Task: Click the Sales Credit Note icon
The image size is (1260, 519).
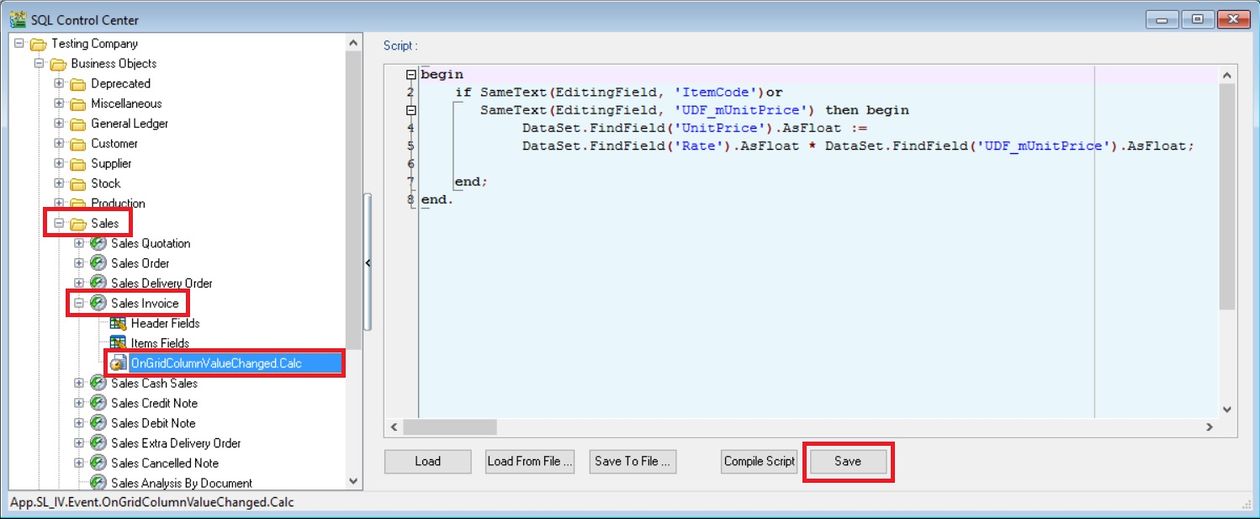Action: [98, 403]
